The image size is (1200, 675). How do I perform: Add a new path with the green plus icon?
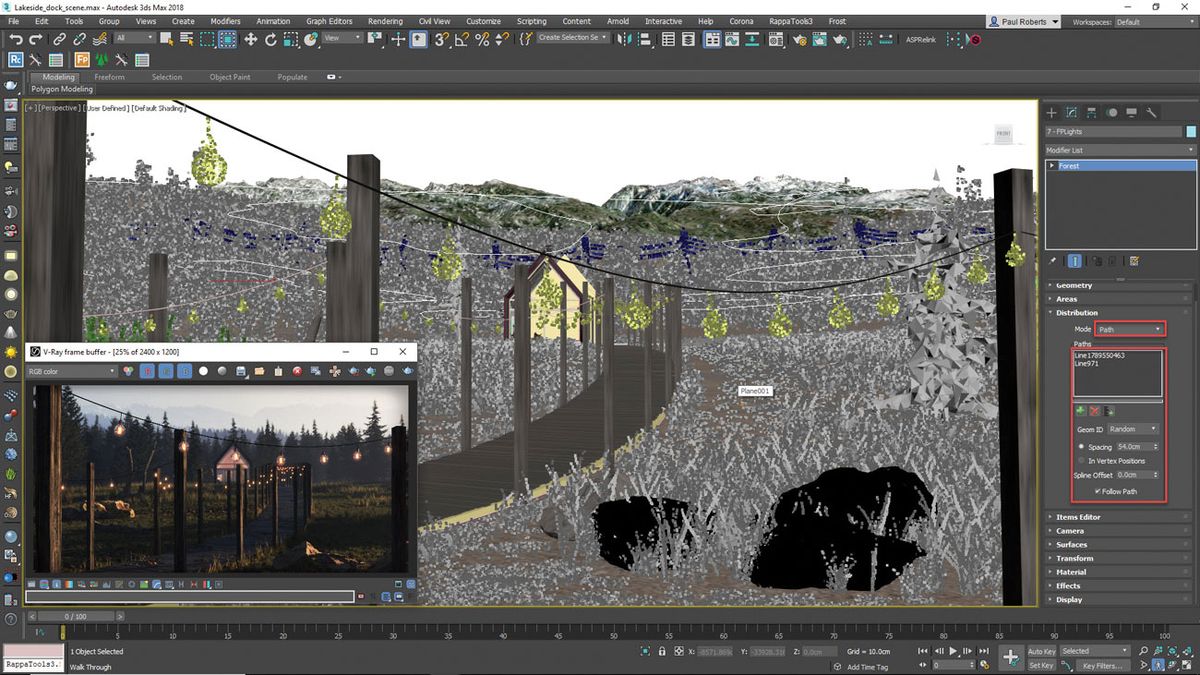click(x=1081, y=410)
